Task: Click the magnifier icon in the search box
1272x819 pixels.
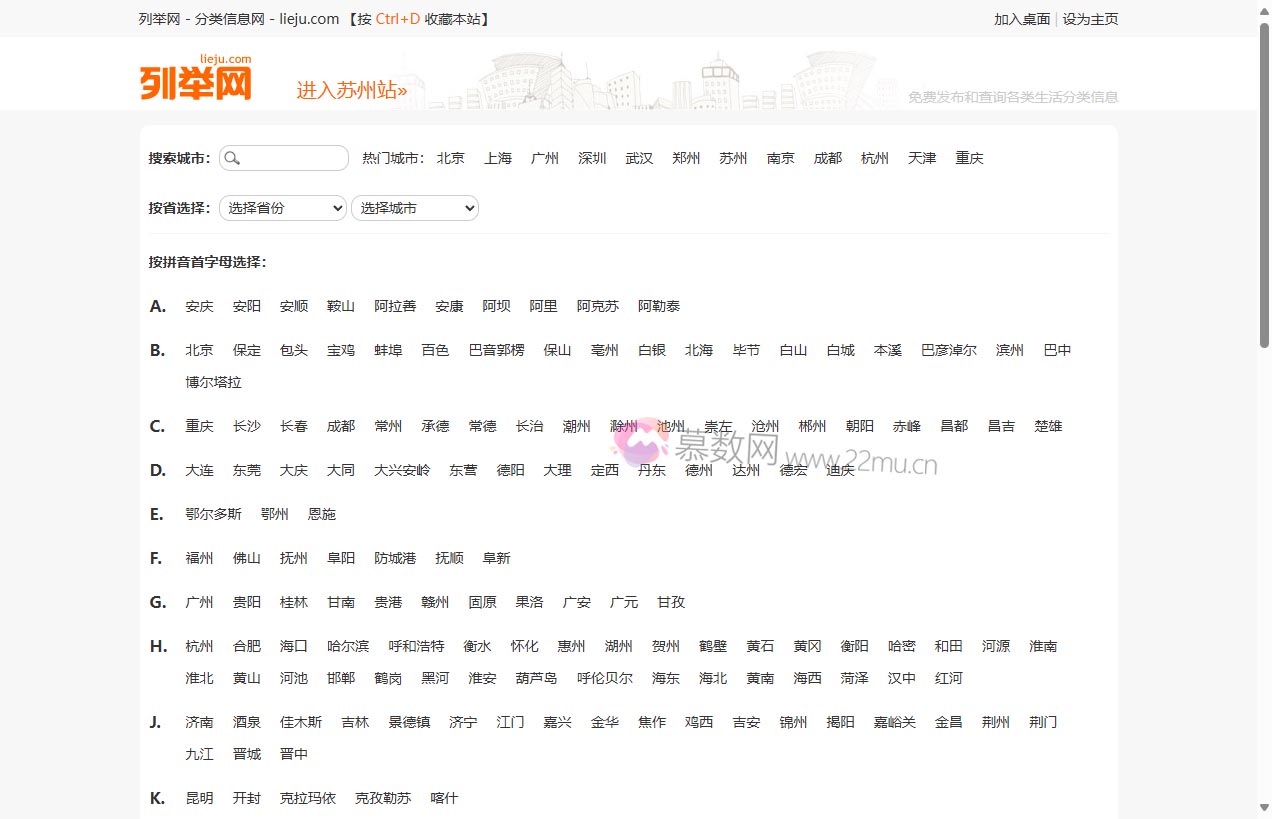Action: click(232, 158)
